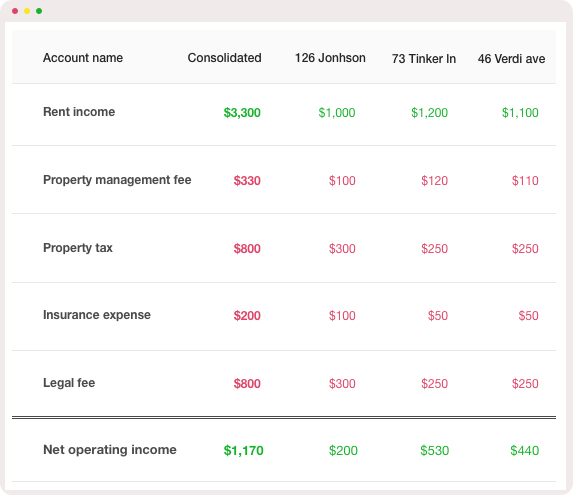This screenshot has width=573, height=495.
Task: Open the Property management fee account
Action: click(117, 180)
